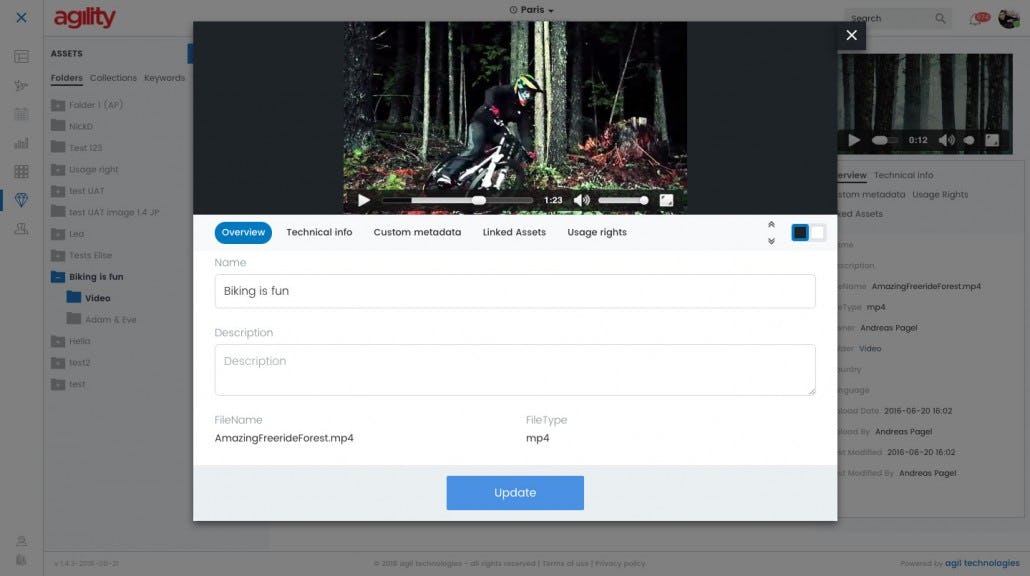Viewport: 1030px width, 576px height.
Task: Open the users icon below the Assets diamond
Action: click(x=20, y=228)
